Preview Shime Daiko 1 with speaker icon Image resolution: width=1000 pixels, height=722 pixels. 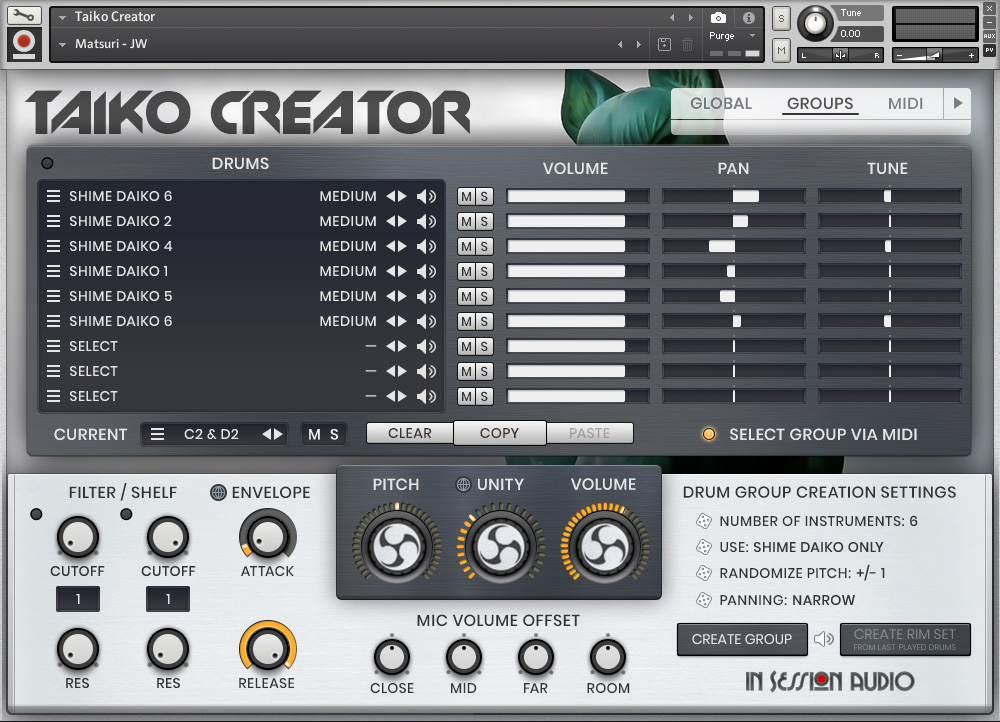pyautogui.click(x=427, y=271)
